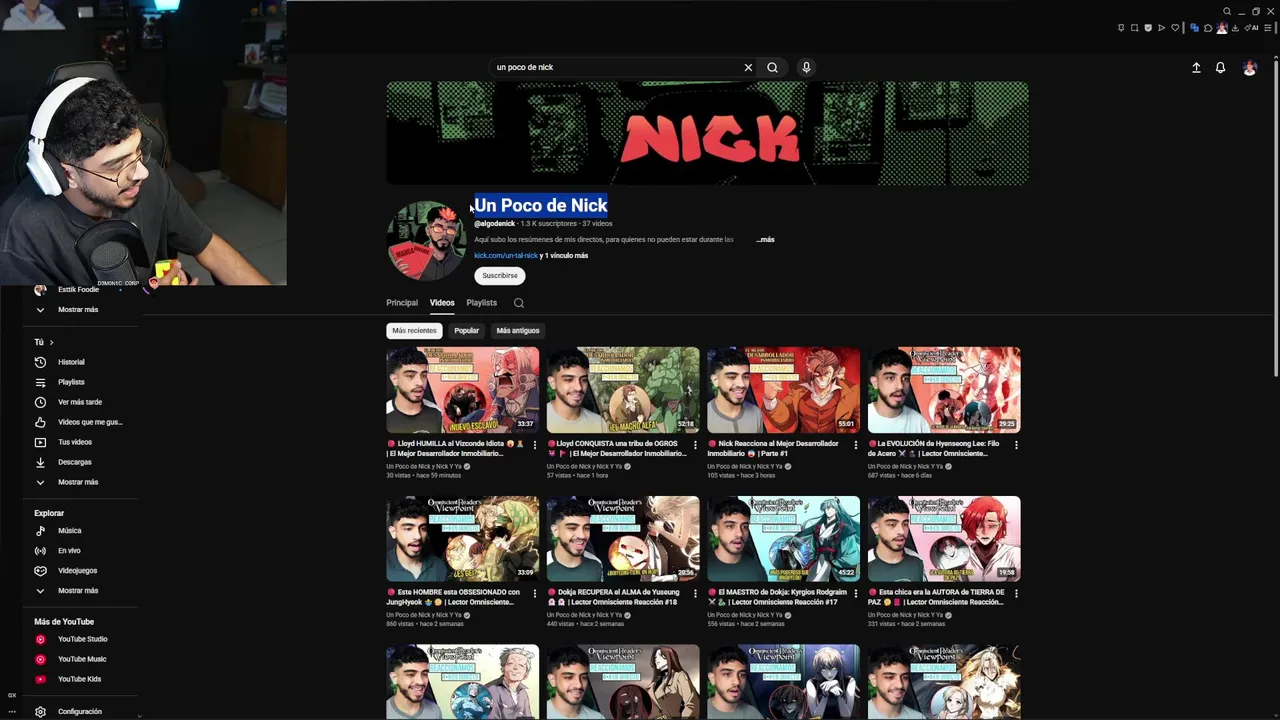This screenshot has height=720, width=1280.
Task: Expand channel description with ...más
Action: click(765, 240)
